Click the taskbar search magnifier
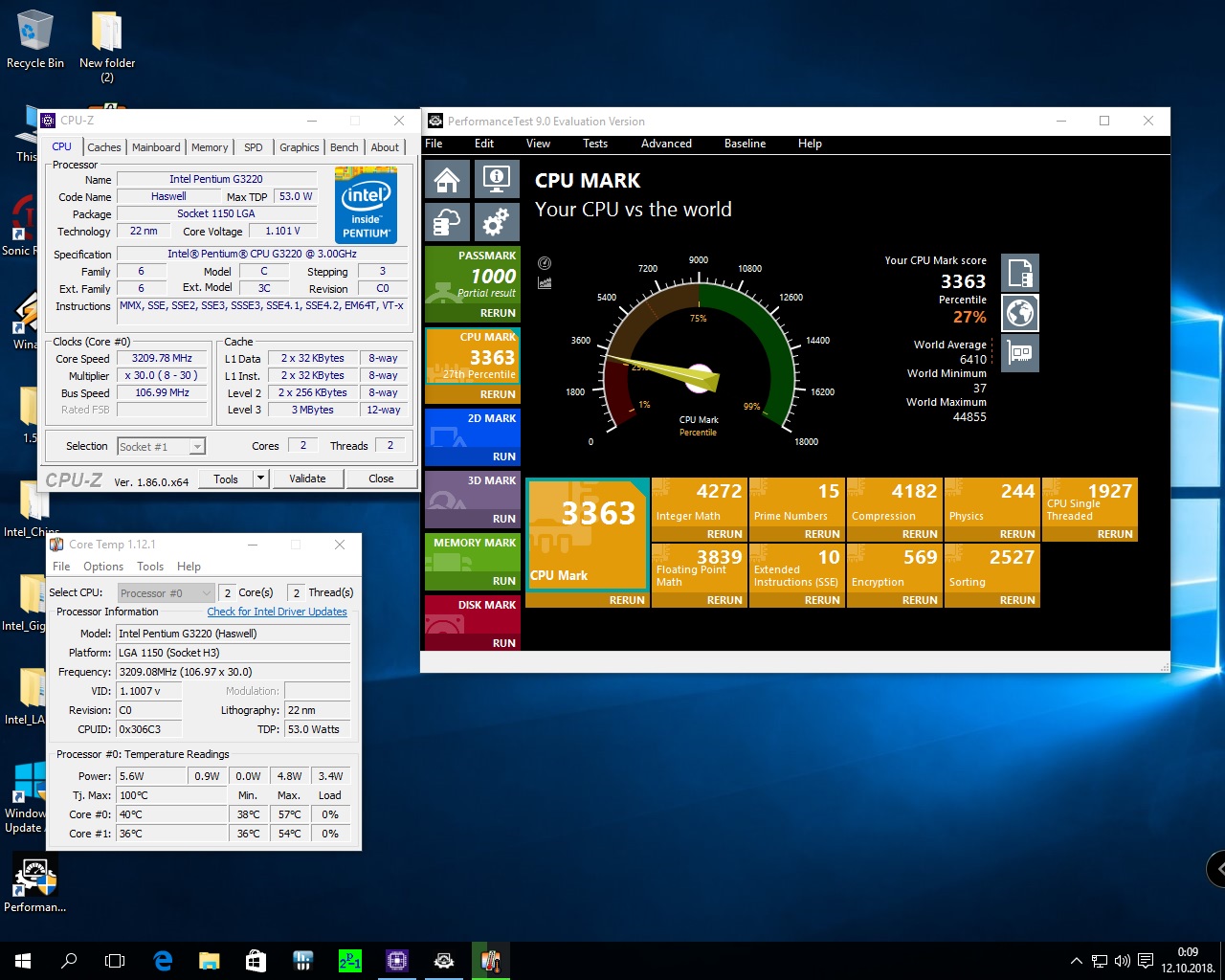The height and width of the screenshot is (980, 1225). click(69, 960)
